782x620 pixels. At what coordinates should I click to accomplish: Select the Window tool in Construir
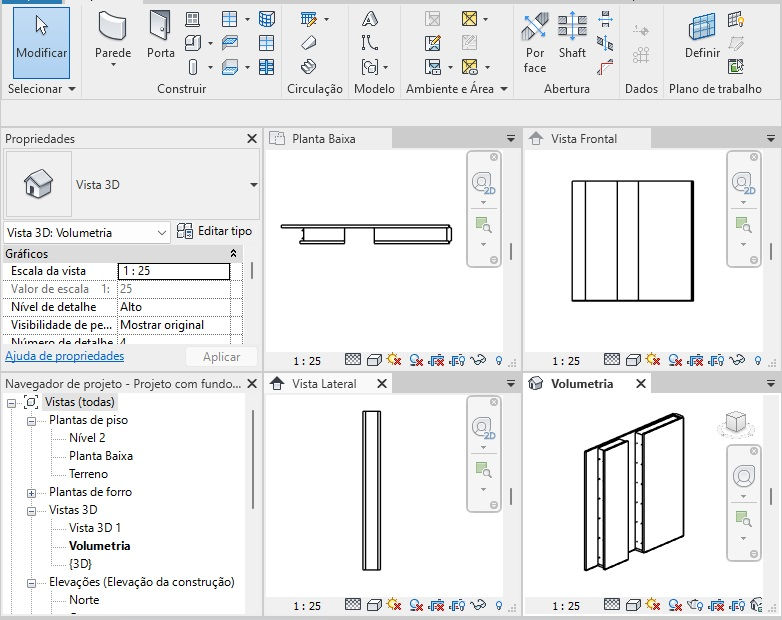(x=193, y=19)
